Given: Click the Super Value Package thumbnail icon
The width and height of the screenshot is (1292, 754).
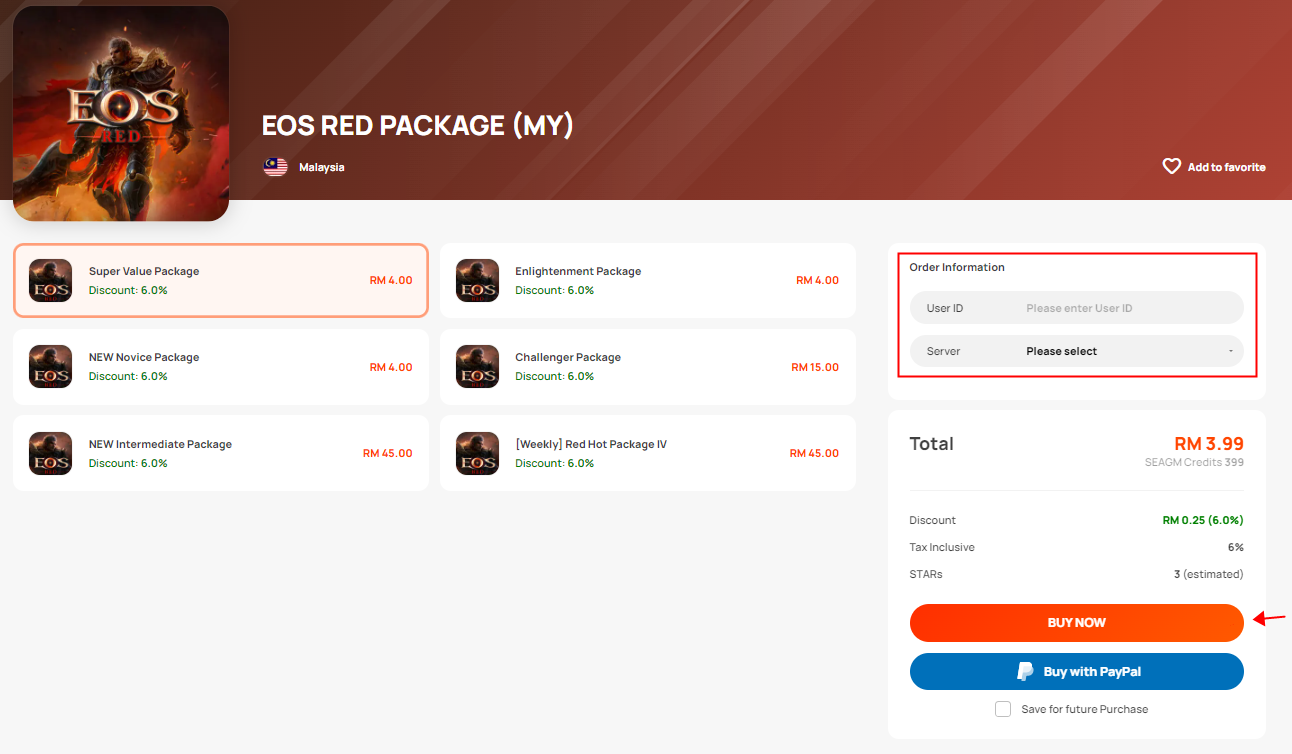Looking at the screenshot, I should pyautogui.click(x=50, y=281).
